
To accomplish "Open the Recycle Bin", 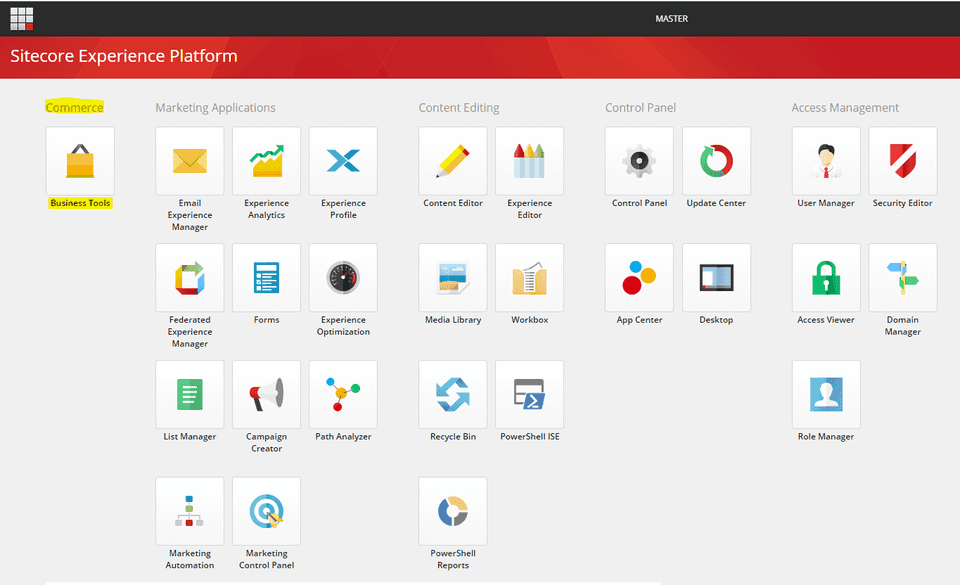I will [453, 395].
